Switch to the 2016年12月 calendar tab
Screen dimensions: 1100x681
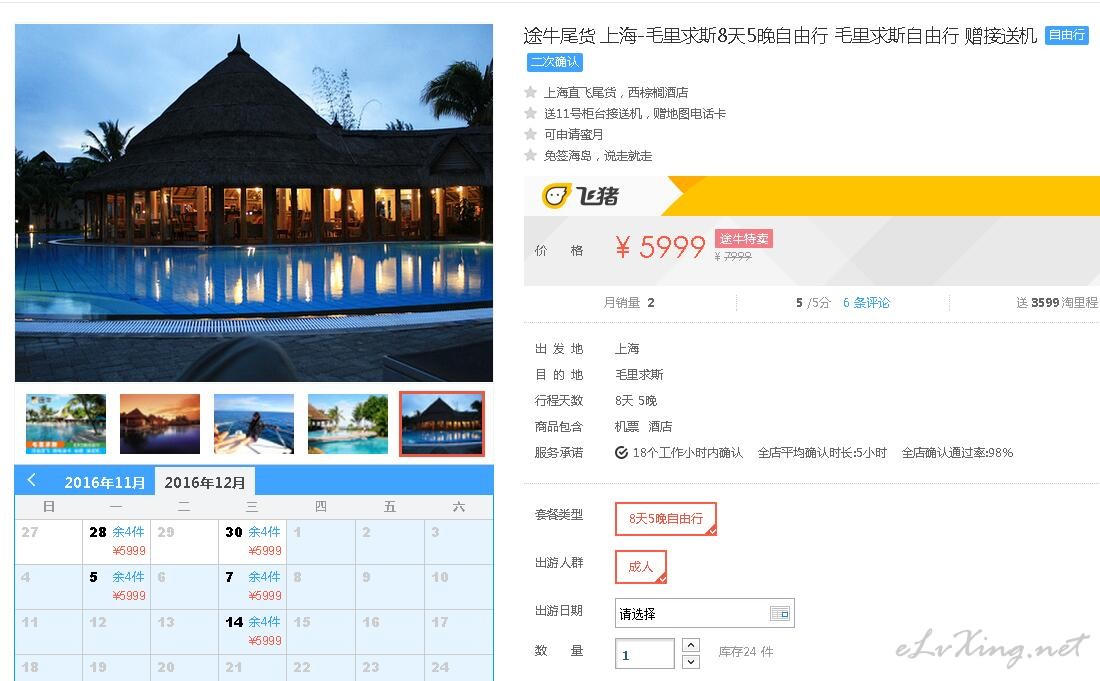click(205, 483)
